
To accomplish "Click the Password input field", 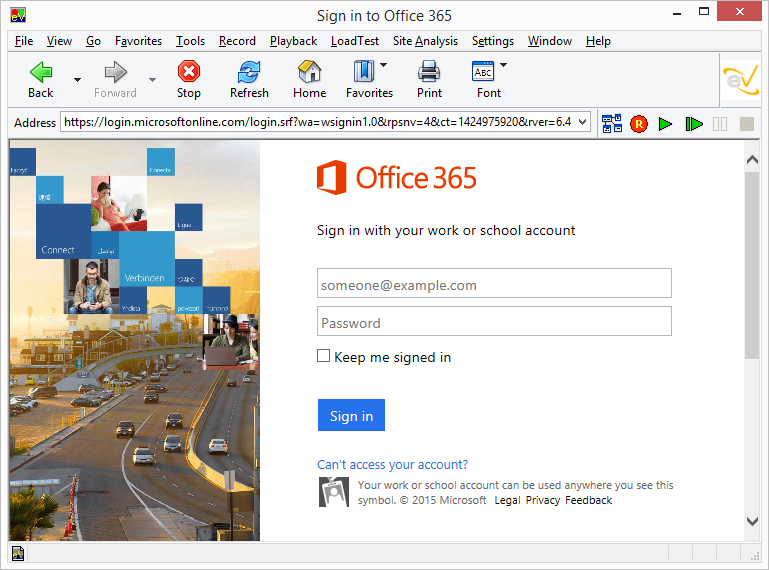I will [x=494, y=321].
